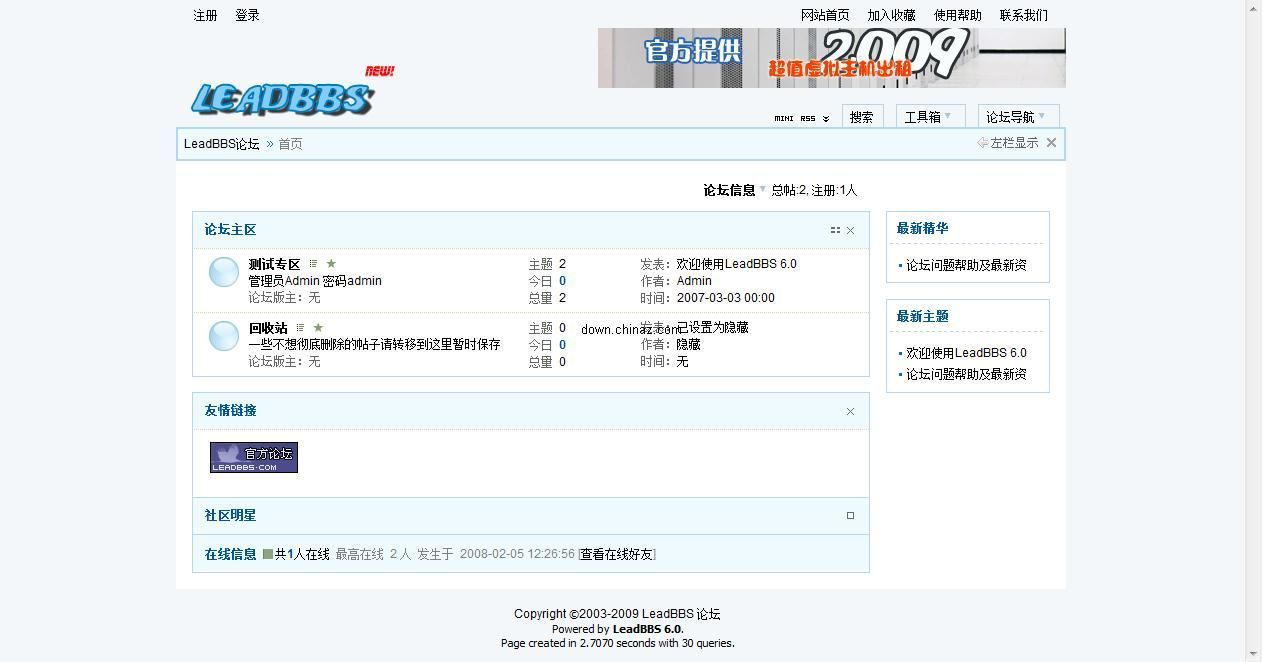Click 查看在线好友 link
The image size is (1263, 662).
tap(617, 554)
